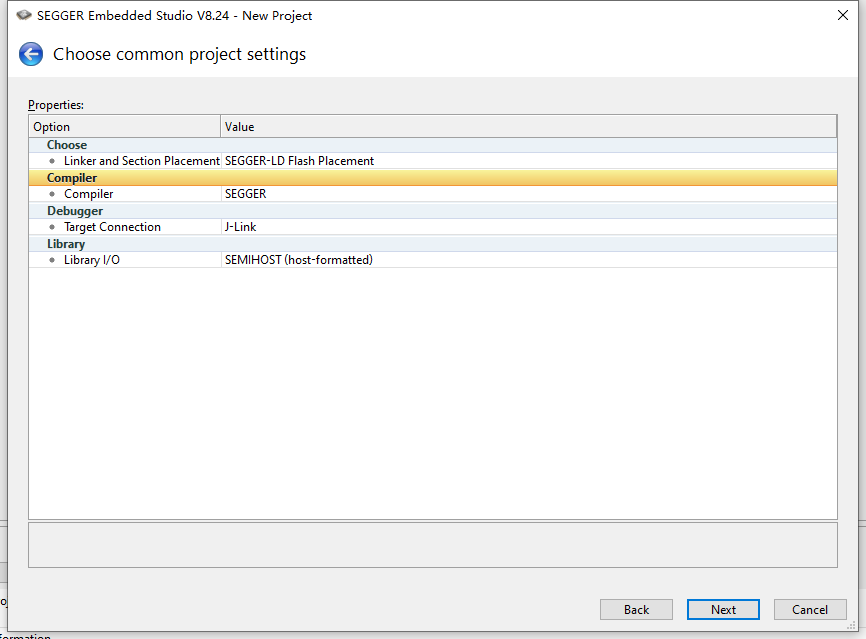Viewport: 866px width, 639px height.
Task: Select the Compiler option row
Action: (x=88, y=194)
